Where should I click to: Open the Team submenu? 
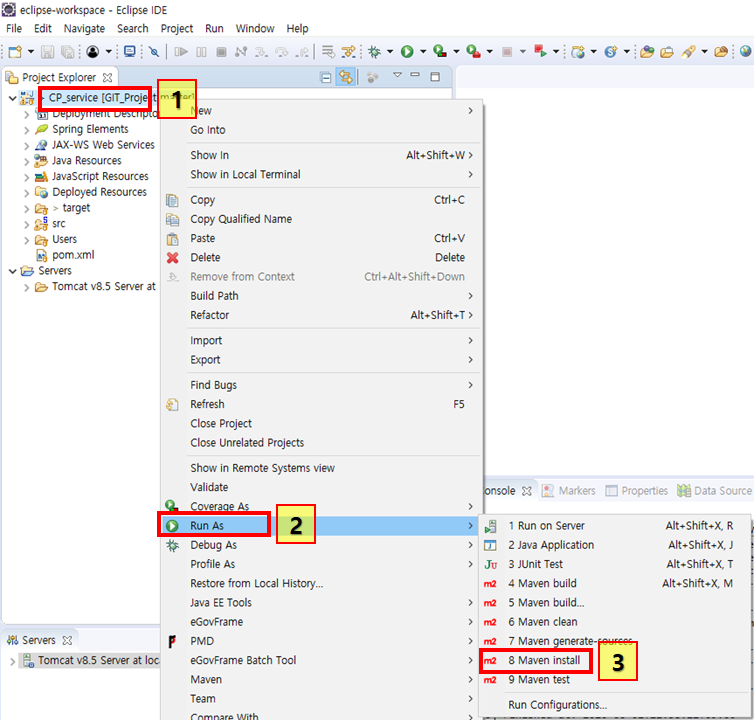click(x=321, y=699)
